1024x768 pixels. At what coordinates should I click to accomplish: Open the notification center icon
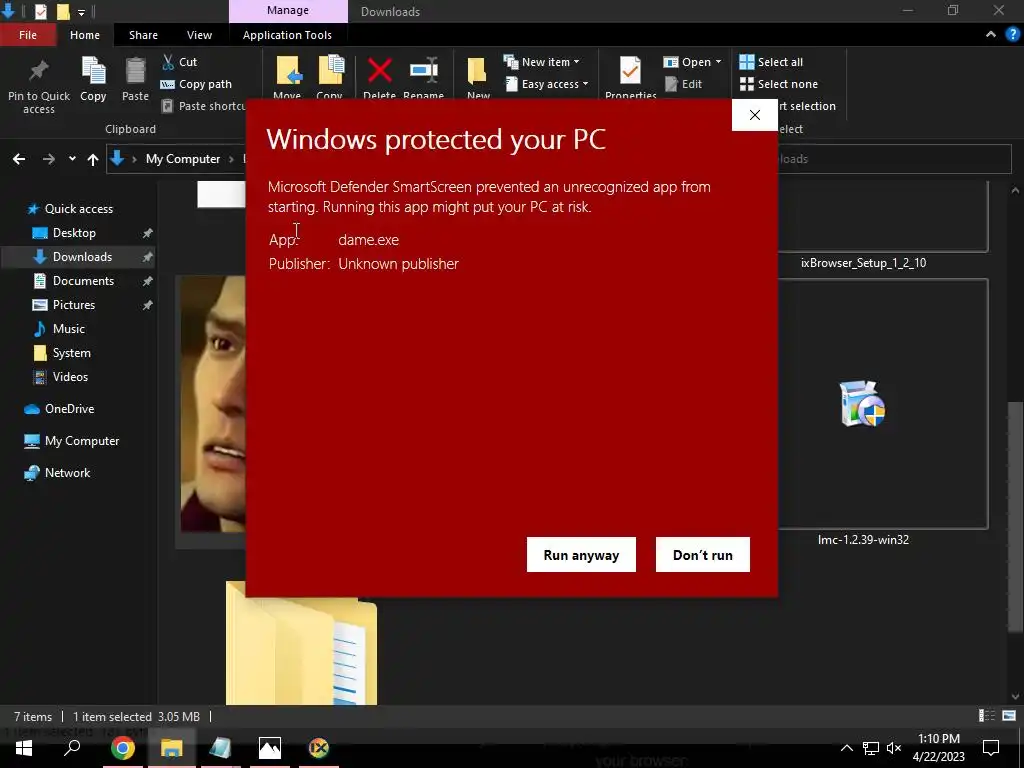click(x=991, y=748)
